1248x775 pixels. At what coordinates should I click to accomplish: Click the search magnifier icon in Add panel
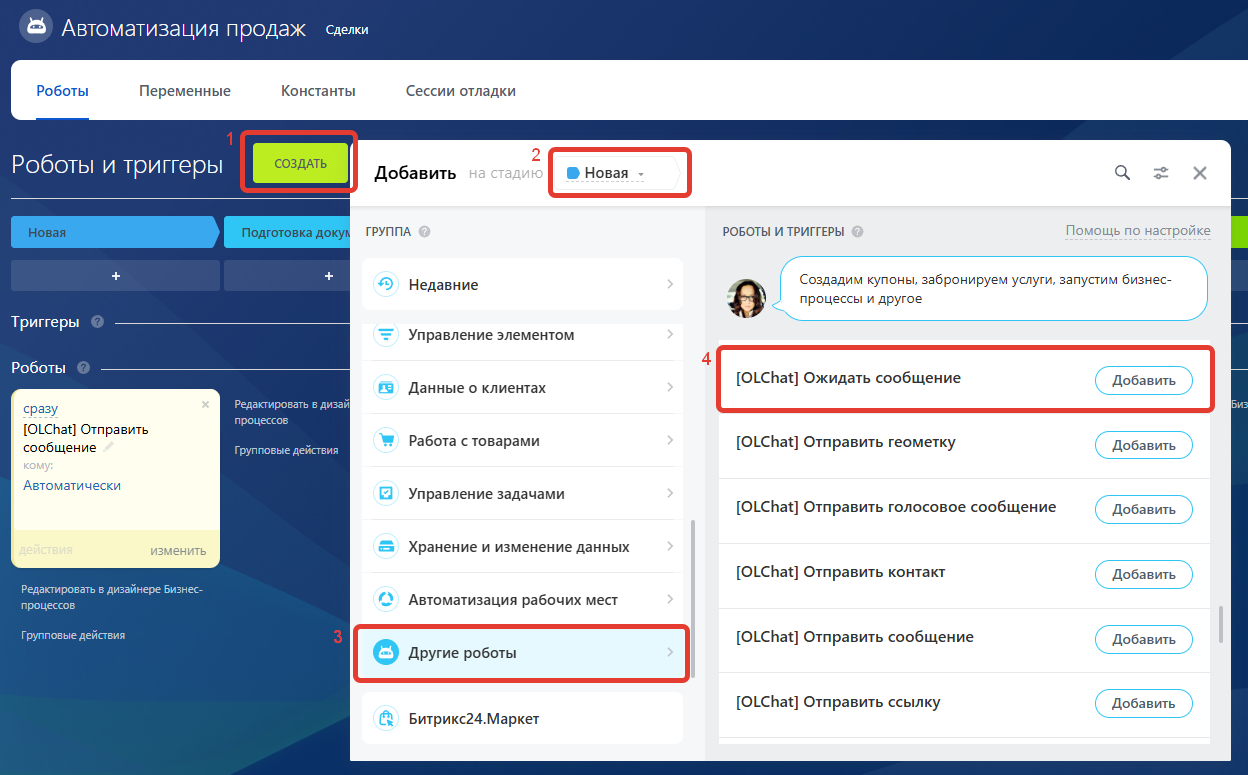coord(1123,173)
